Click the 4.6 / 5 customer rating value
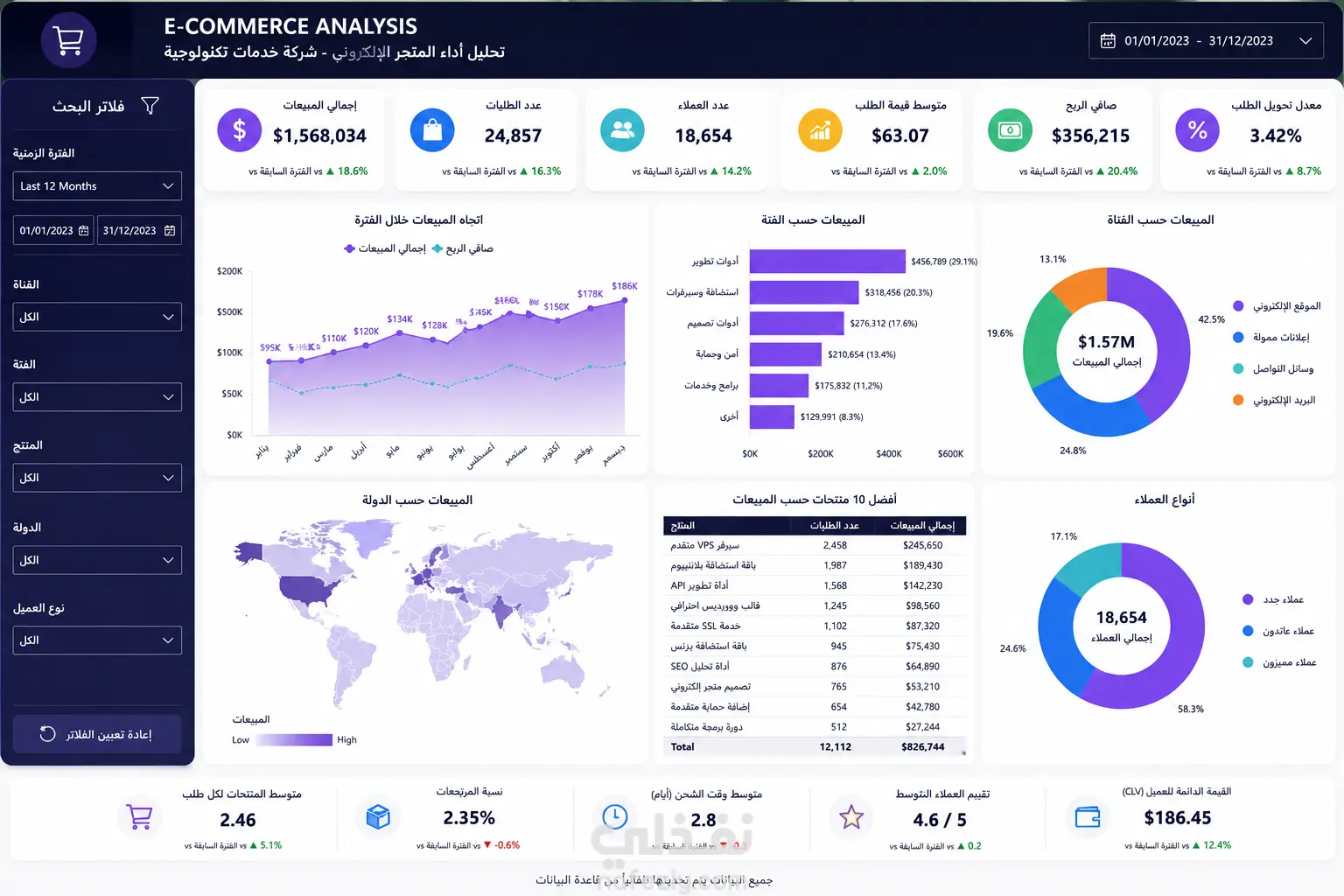 (x=940, y=820)
